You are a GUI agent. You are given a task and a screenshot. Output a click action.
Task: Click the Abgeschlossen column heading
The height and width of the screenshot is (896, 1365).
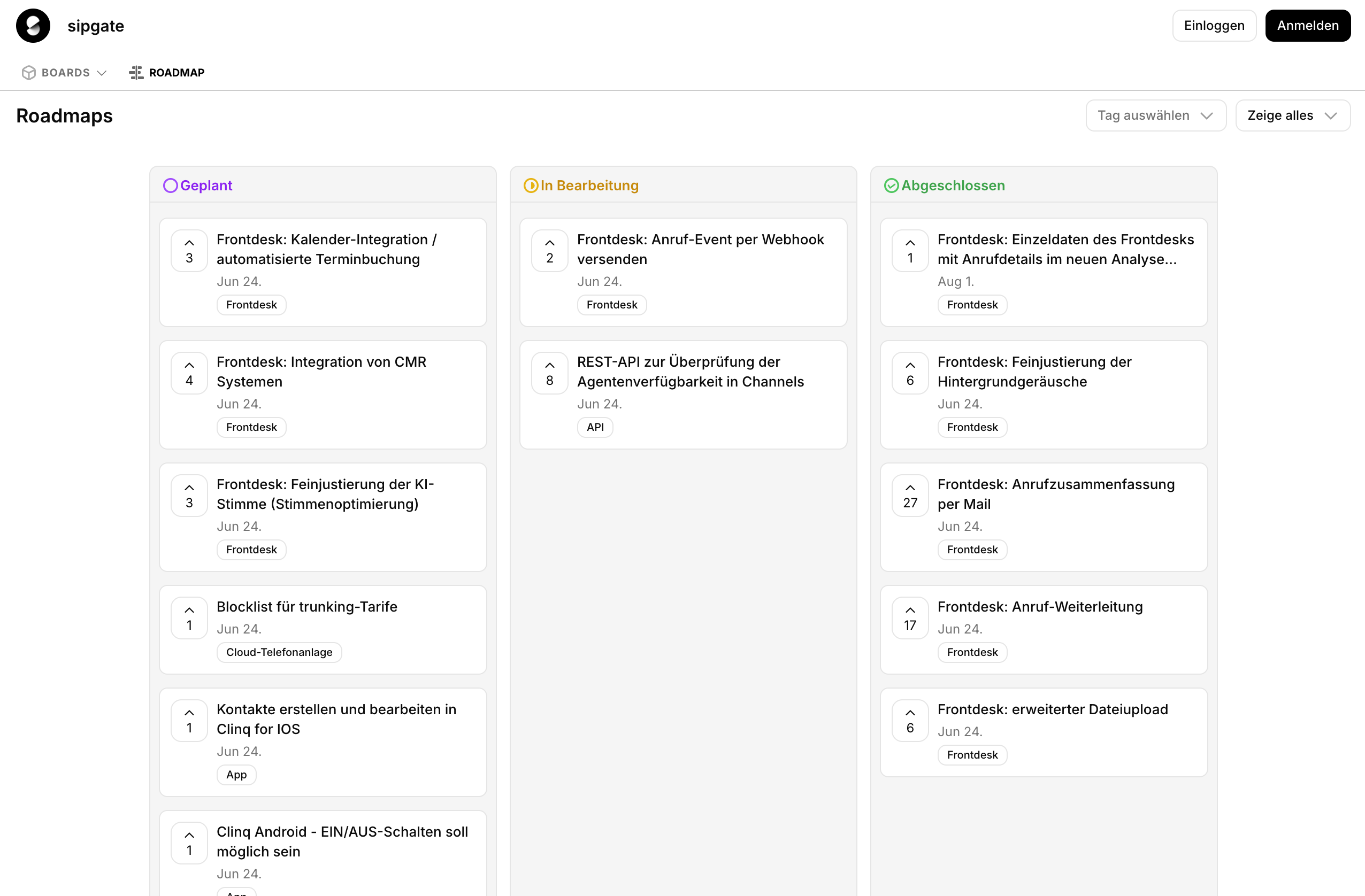coord(953,186)
